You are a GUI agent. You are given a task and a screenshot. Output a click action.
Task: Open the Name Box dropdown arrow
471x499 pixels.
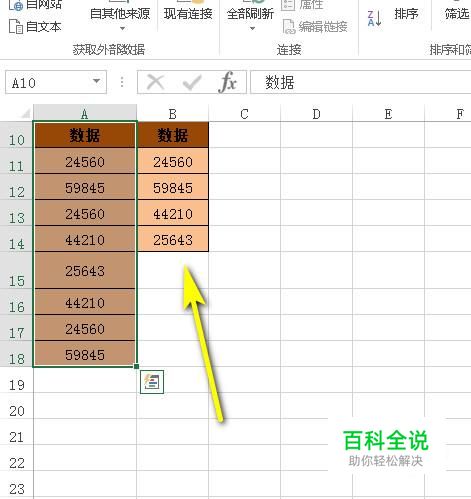[96, 81]
